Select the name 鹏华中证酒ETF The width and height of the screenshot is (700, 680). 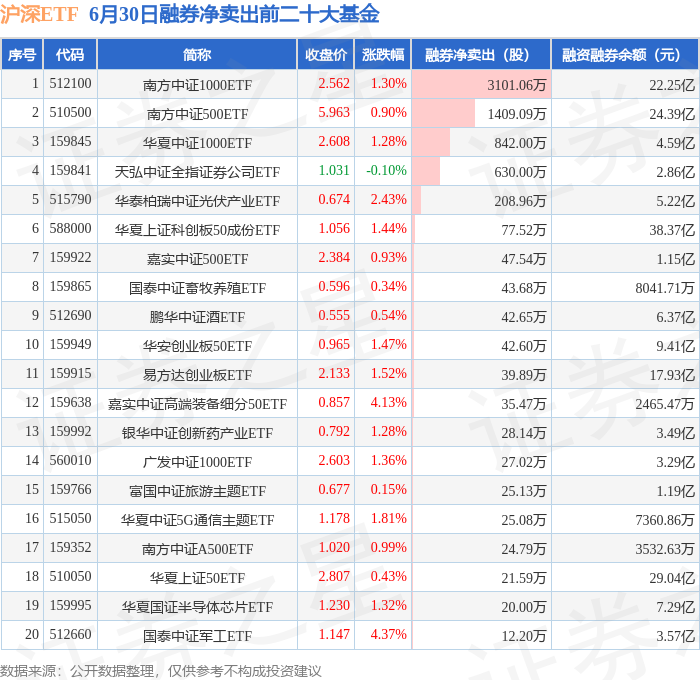[x=197, y=317]
